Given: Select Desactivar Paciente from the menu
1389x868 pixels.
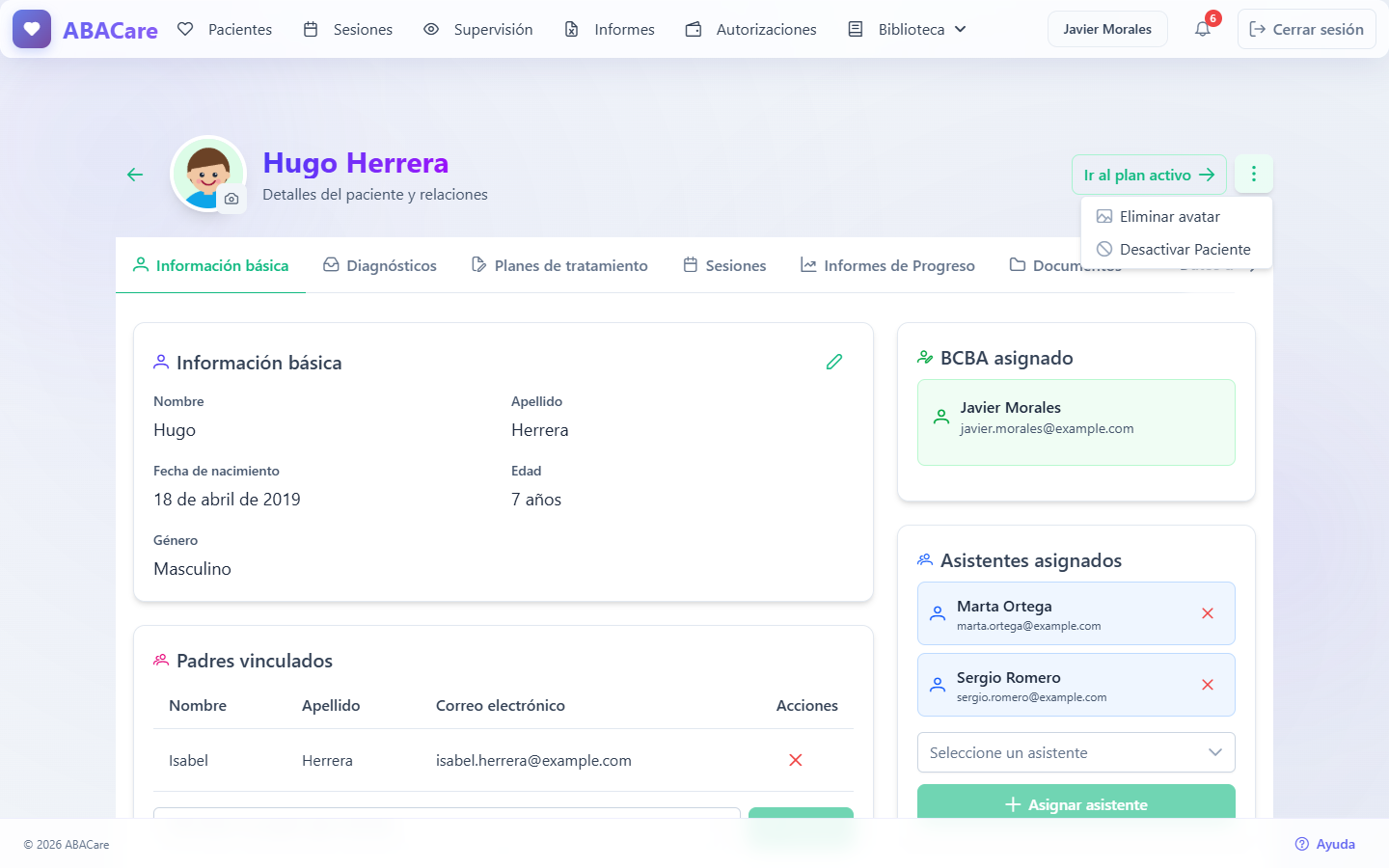Looking at the screenshot, I should [x=1177, y=250].
